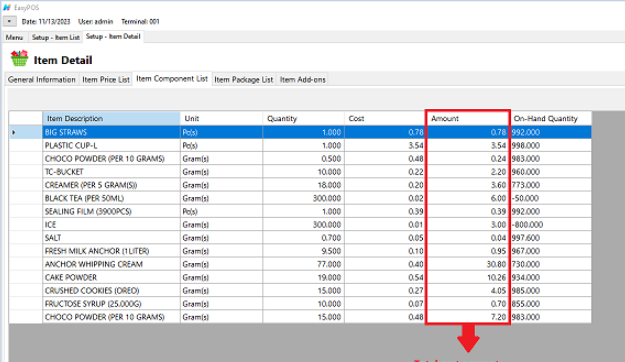
Task: Open the small dropdown button beside Date
Action: click(x=10, y=21)
